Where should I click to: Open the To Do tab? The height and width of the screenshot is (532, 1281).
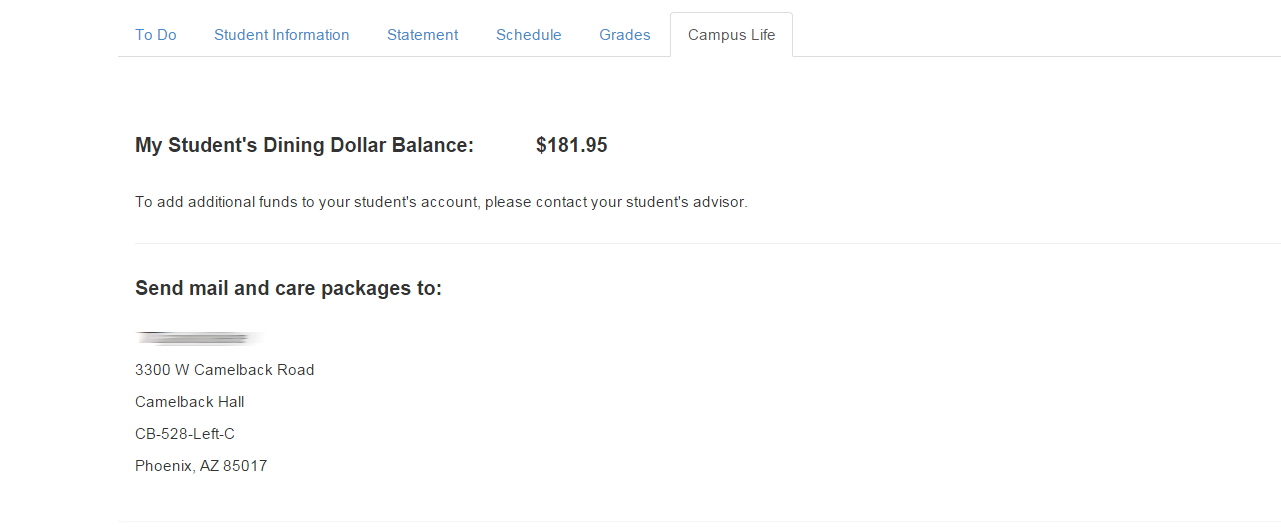[x=156, y=35]
